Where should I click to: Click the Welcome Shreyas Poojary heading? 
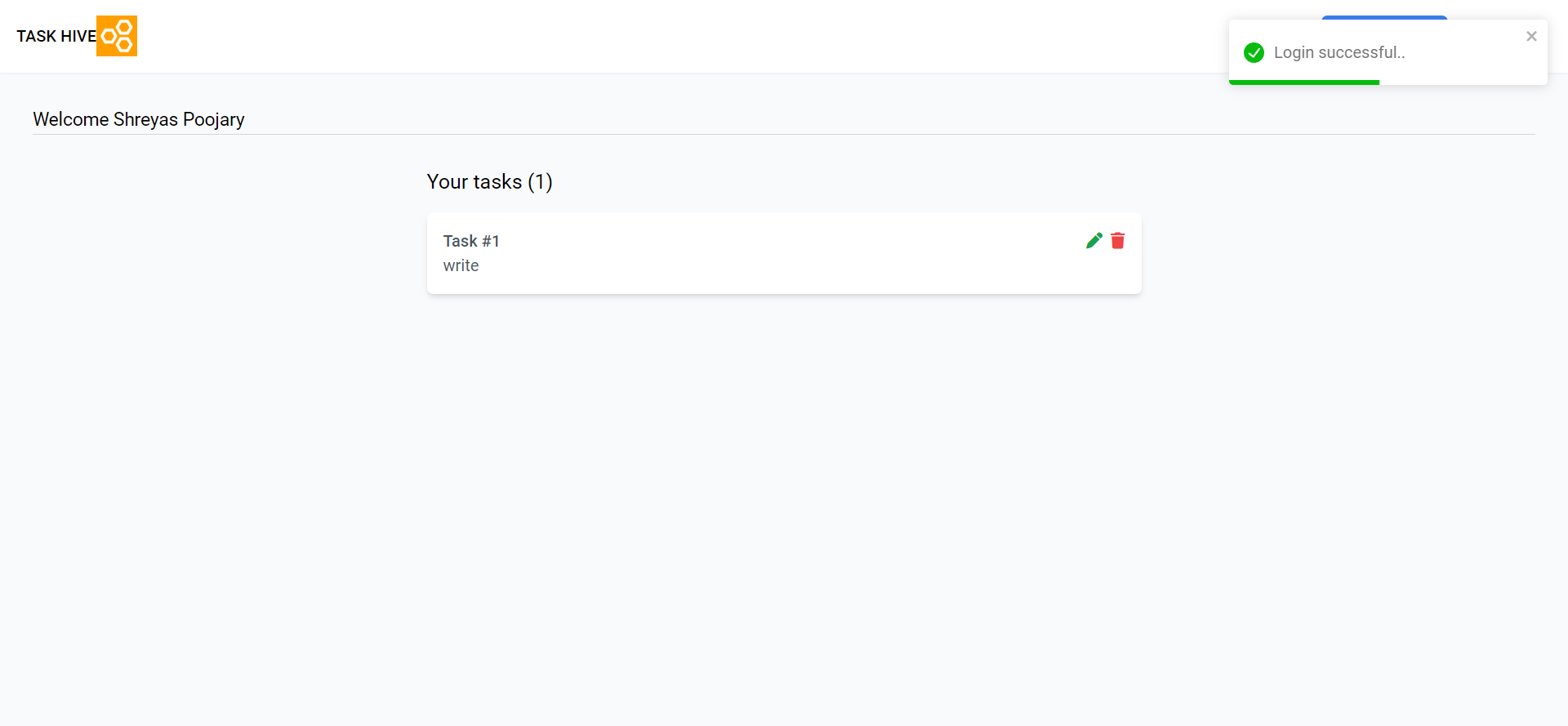tap(138, 119)
